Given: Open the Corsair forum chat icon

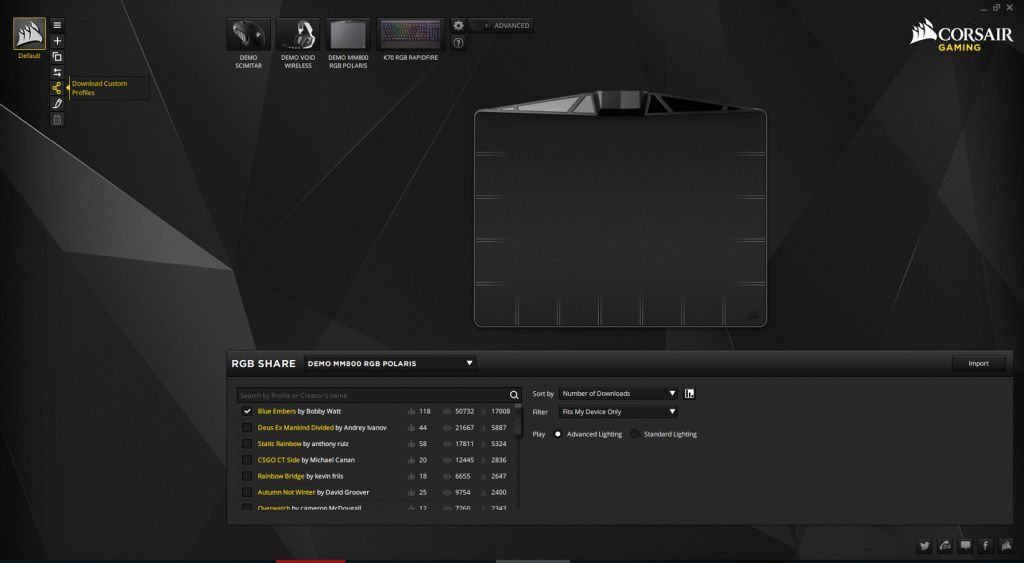Looking at the screenshot, I should tap(965, 545).
